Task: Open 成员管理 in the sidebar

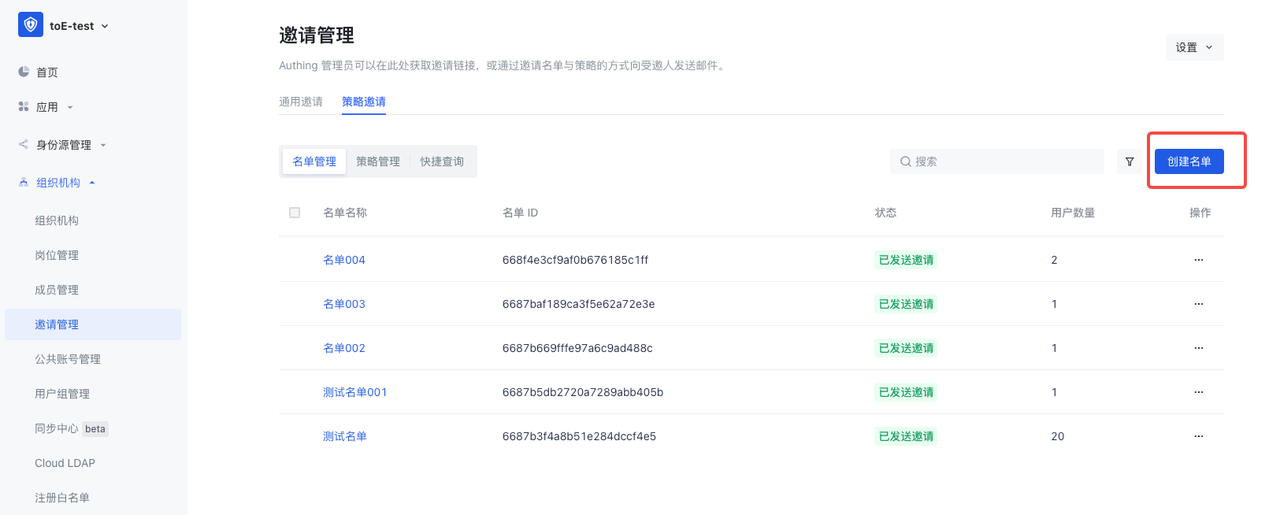Action: pyautogui.click(x=57, y=290)
